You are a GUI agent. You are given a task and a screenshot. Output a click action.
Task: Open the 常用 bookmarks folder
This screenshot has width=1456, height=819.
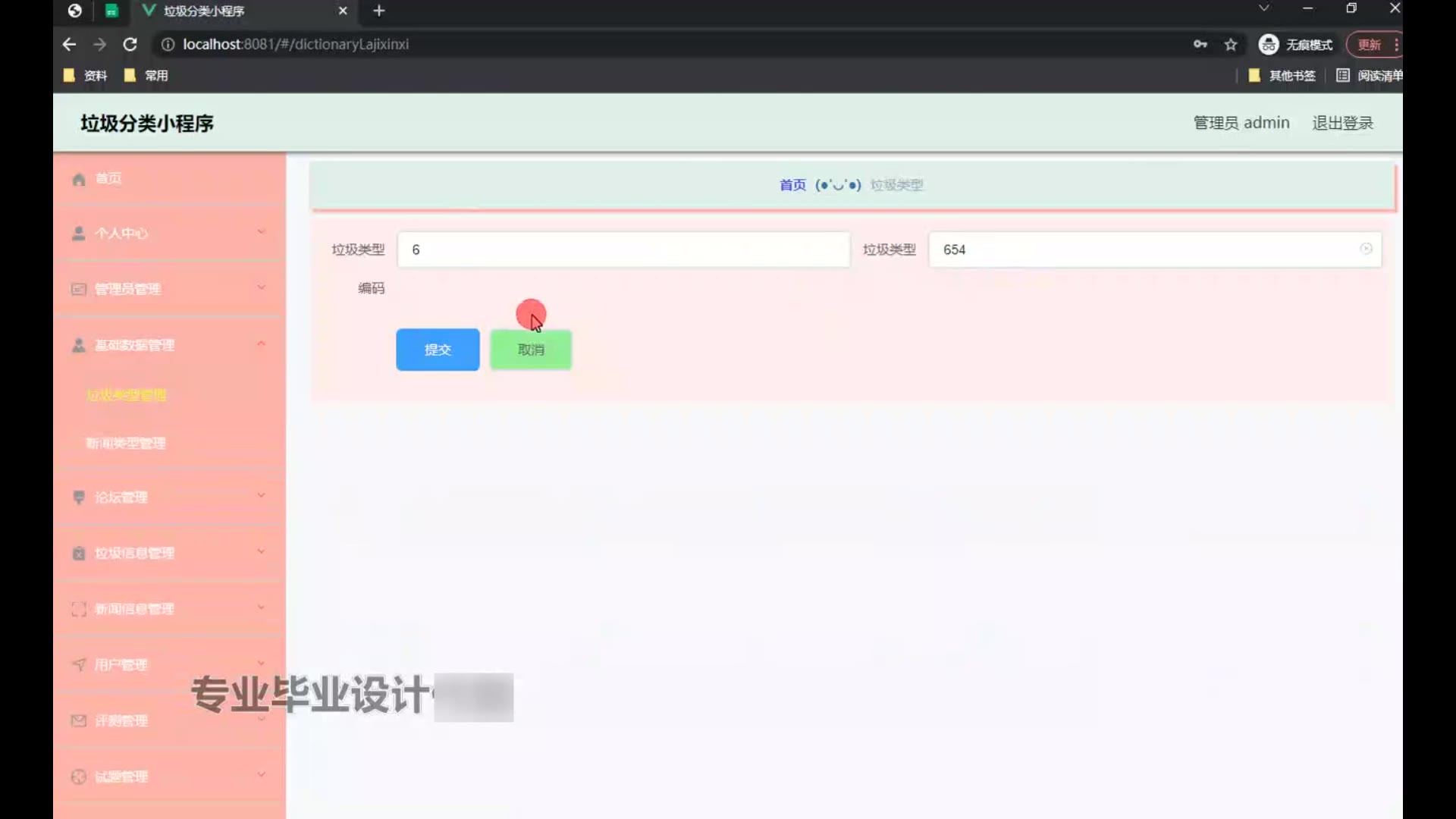(146, 75)
